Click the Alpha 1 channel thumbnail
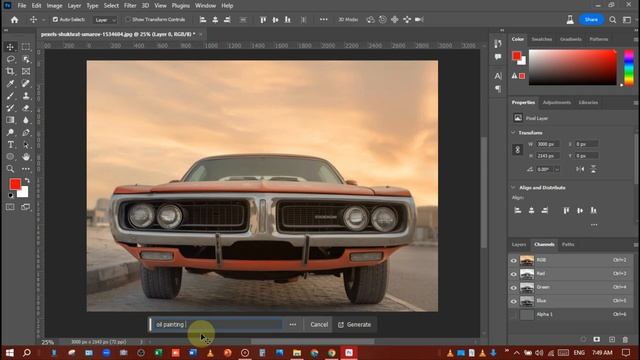Screen dimensions: 640x360 527,315
